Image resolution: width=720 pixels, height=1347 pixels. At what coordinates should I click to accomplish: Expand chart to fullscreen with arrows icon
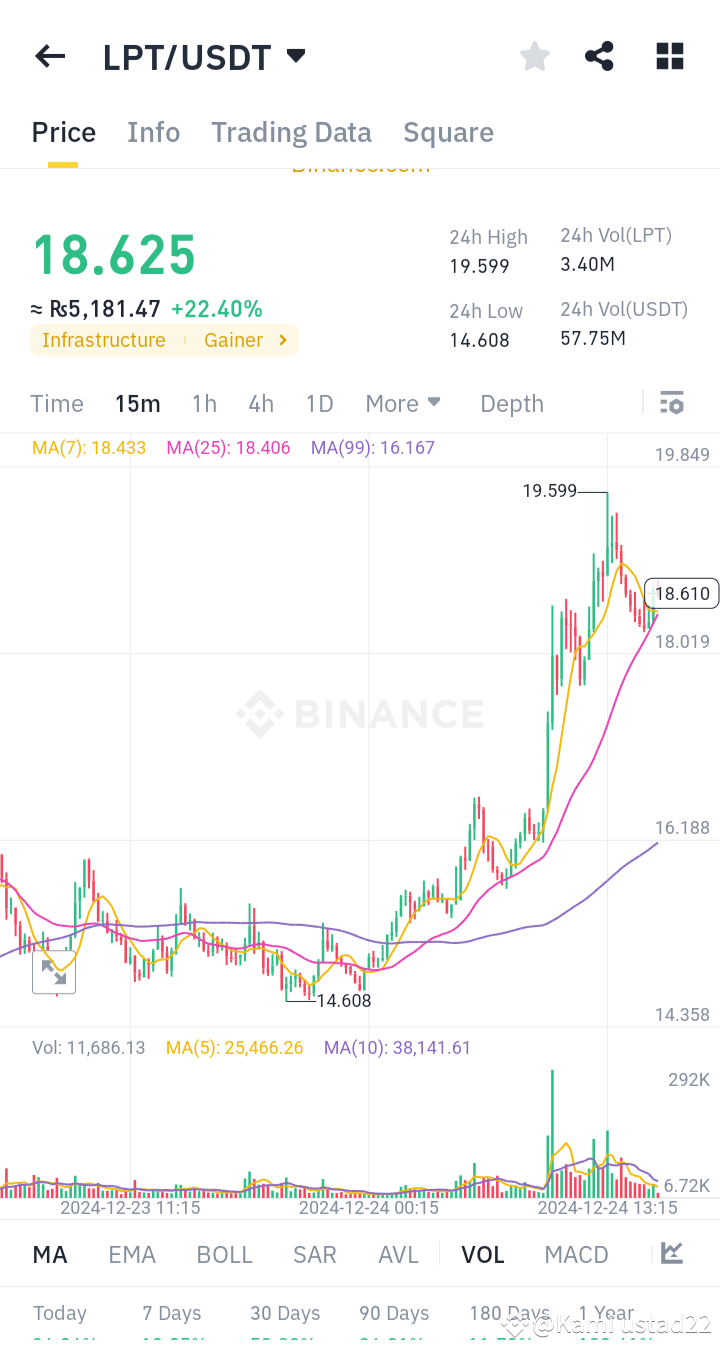coord(54,973)
